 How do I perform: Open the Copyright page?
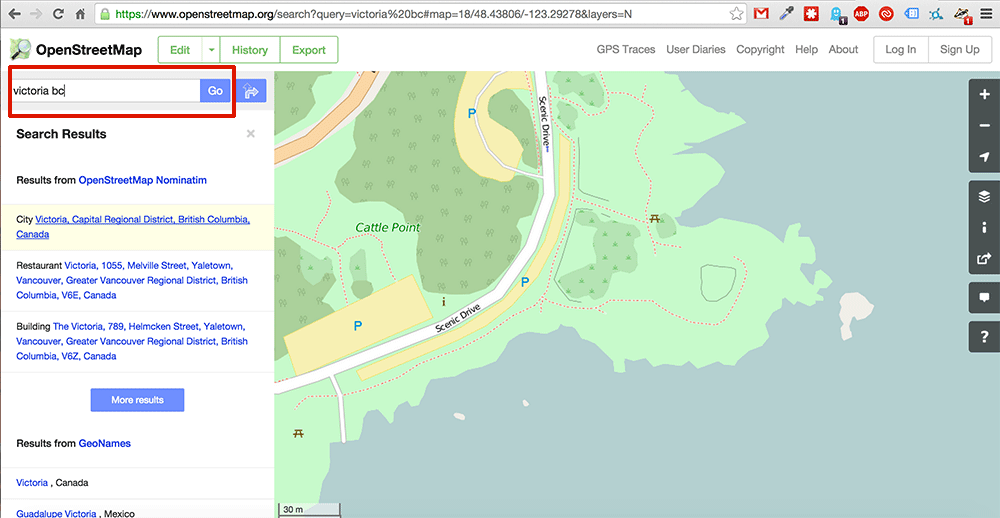760,50
